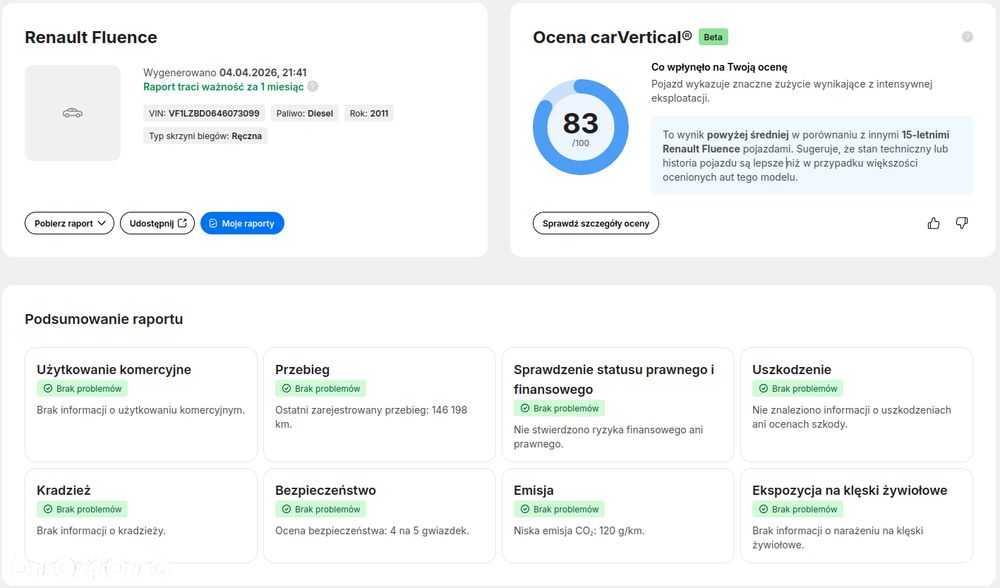Image resolution: width=1000 pixels, height=588 pixels.
Task: Click Sprawdź szczegóły oceny button
Action: tap(595, 223)
